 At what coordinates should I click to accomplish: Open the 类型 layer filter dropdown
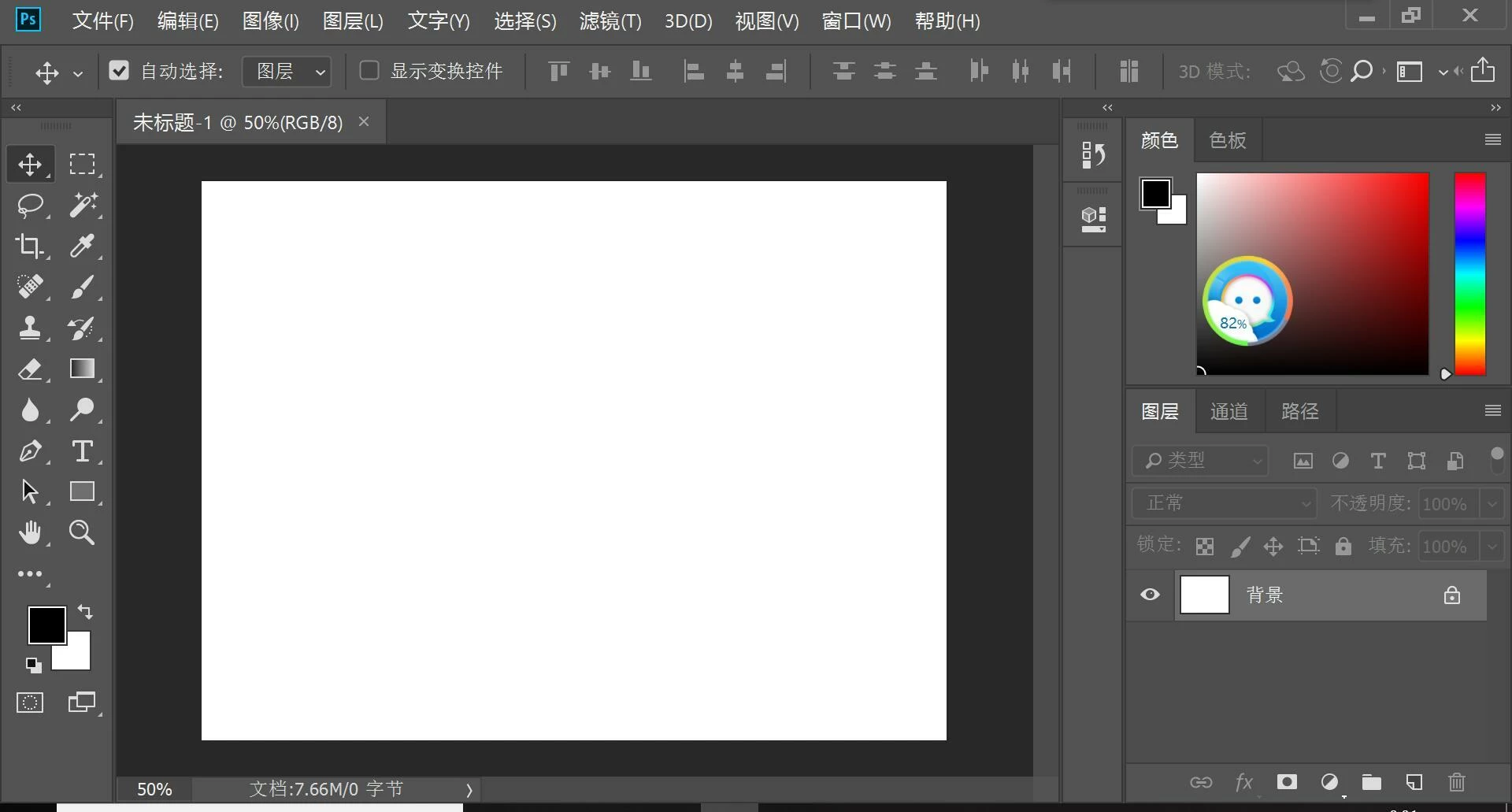click(x=1200, y=461)
